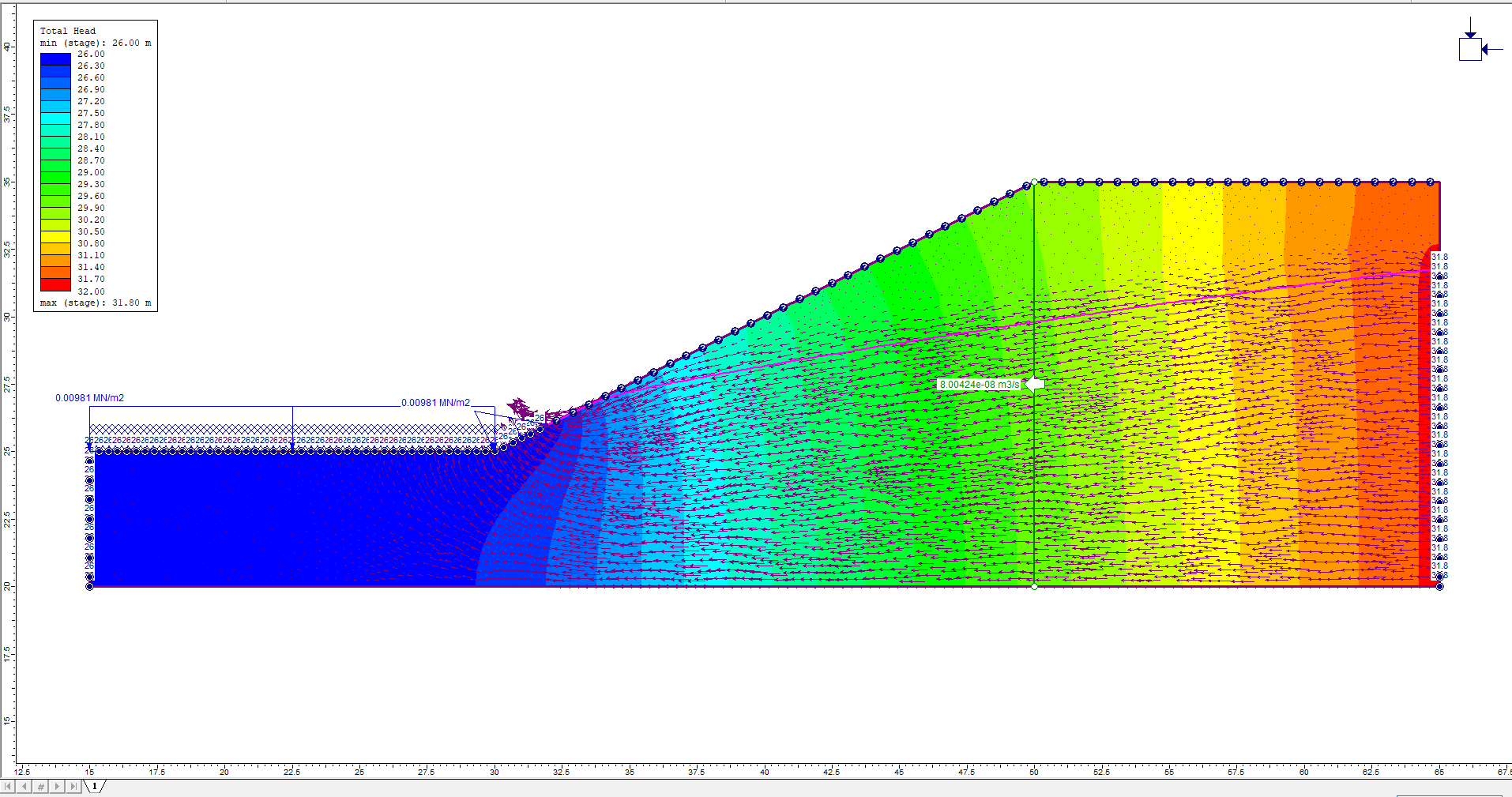The height and width of the screenshot is (797, 1512).
Task: Click the red 31.70 legend swatch
Action: coord(55,284)
